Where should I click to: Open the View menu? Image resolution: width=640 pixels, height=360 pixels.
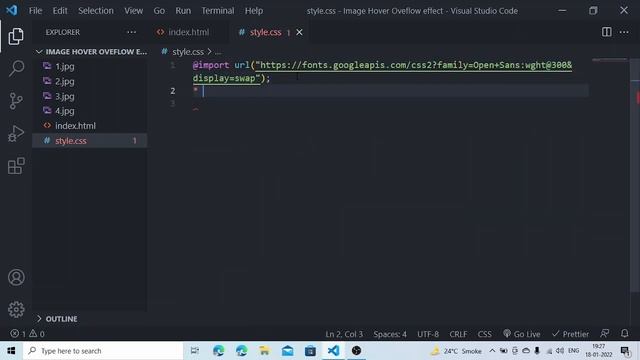[x=133, y=11]
